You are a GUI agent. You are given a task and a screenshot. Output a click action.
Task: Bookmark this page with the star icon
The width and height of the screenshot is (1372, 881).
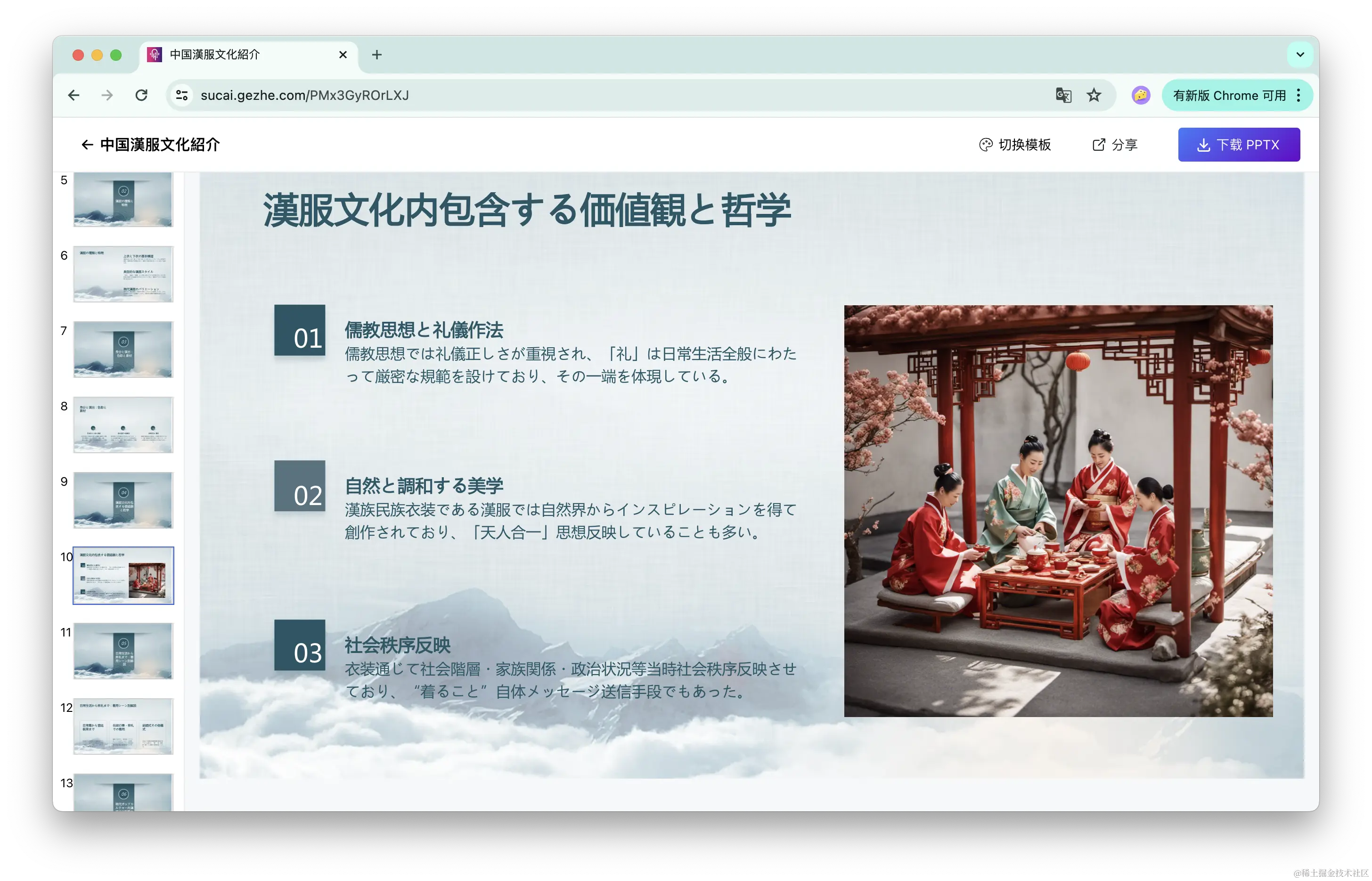click(1094, 95)
